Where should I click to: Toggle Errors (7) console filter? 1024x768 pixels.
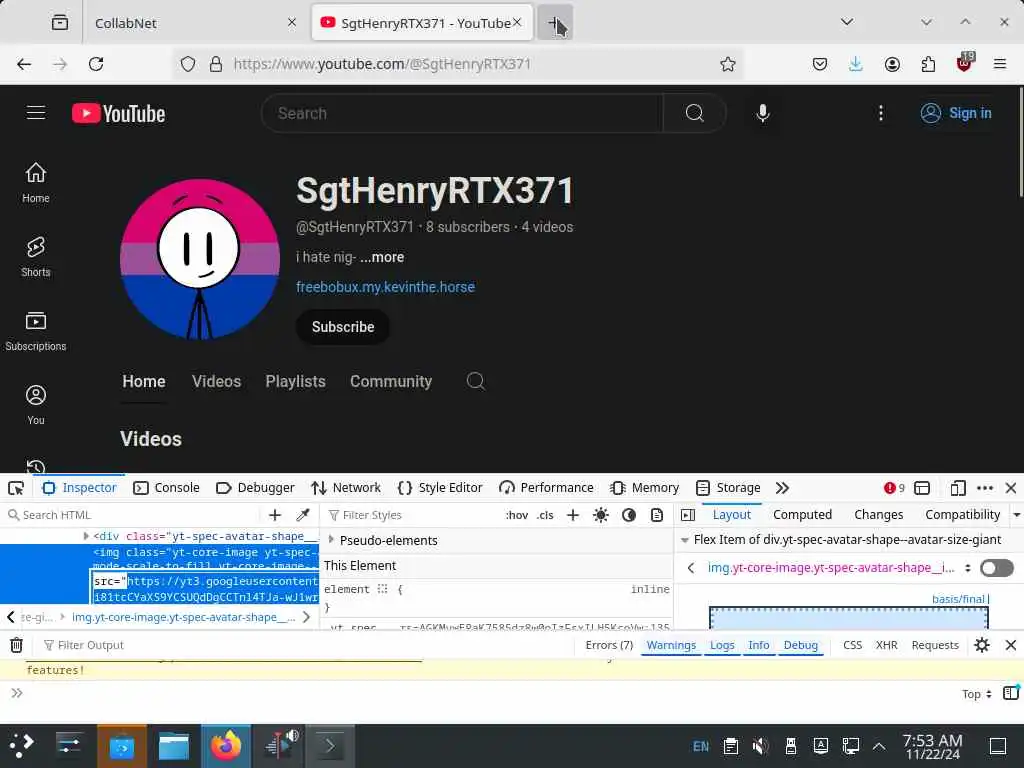(609, 645)
